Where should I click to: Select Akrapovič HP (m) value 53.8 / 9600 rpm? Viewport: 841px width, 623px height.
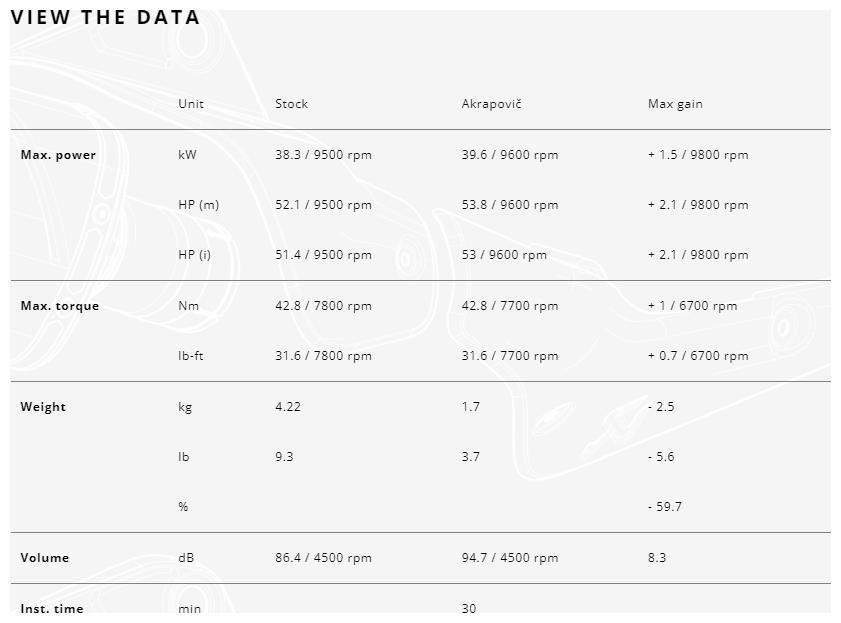click(510, 205)
